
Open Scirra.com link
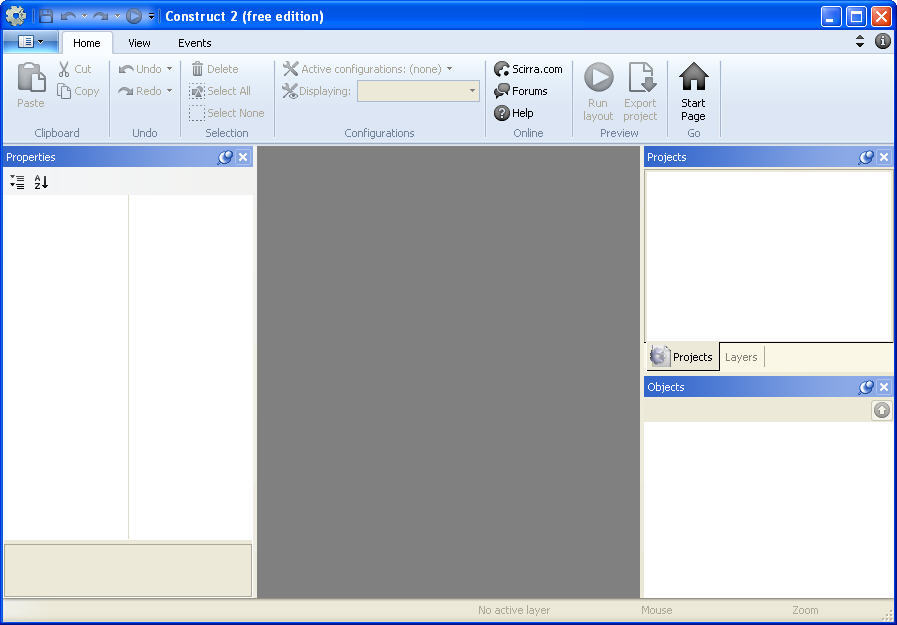click(528, 69)
